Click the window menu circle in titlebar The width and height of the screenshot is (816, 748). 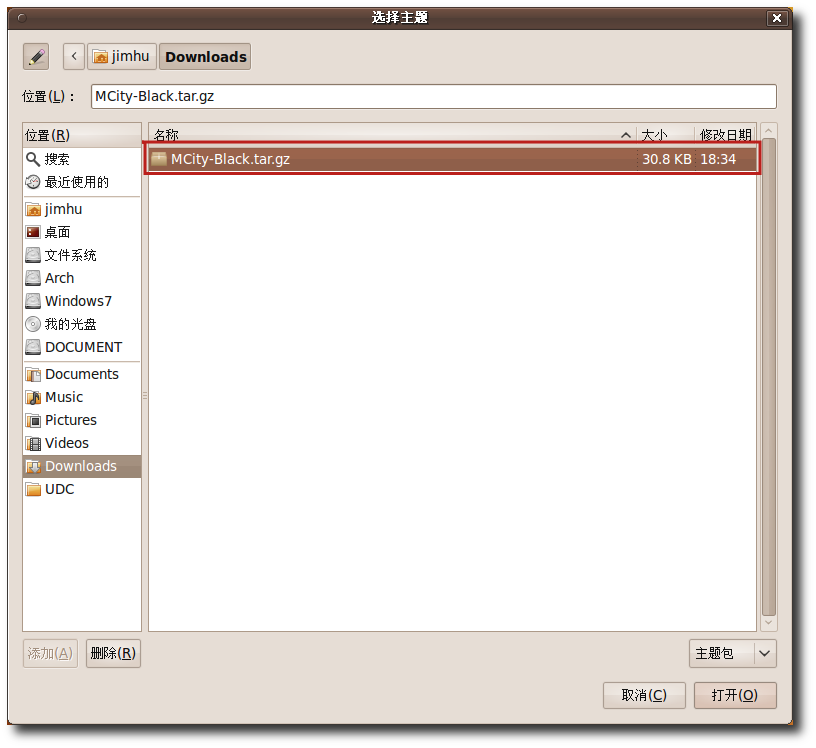tap(22, 18)
